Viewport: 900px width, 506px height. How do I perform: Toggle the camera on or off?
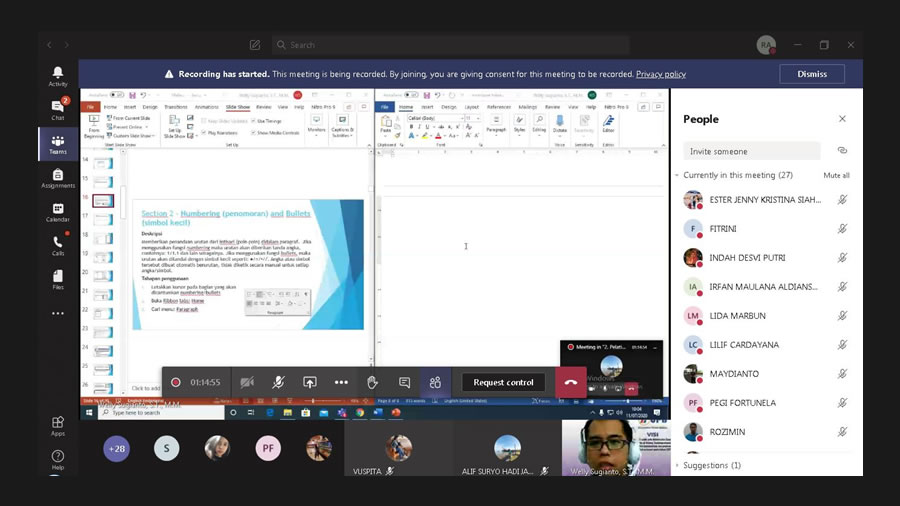pyautogui.click(x=247, y=382)
